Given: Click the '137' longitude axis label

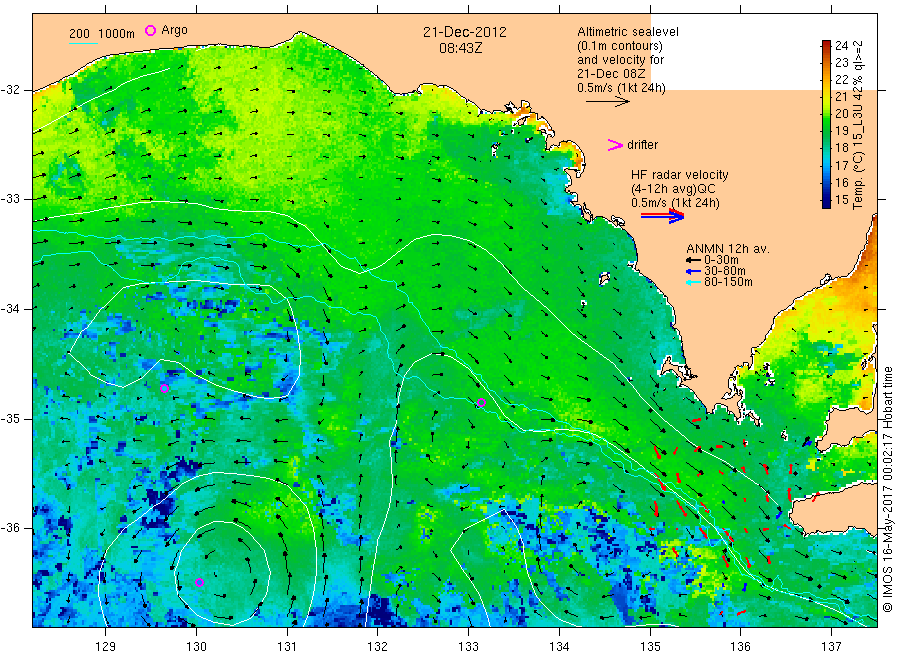Looking at the screenshot, I should click(831, 647).
